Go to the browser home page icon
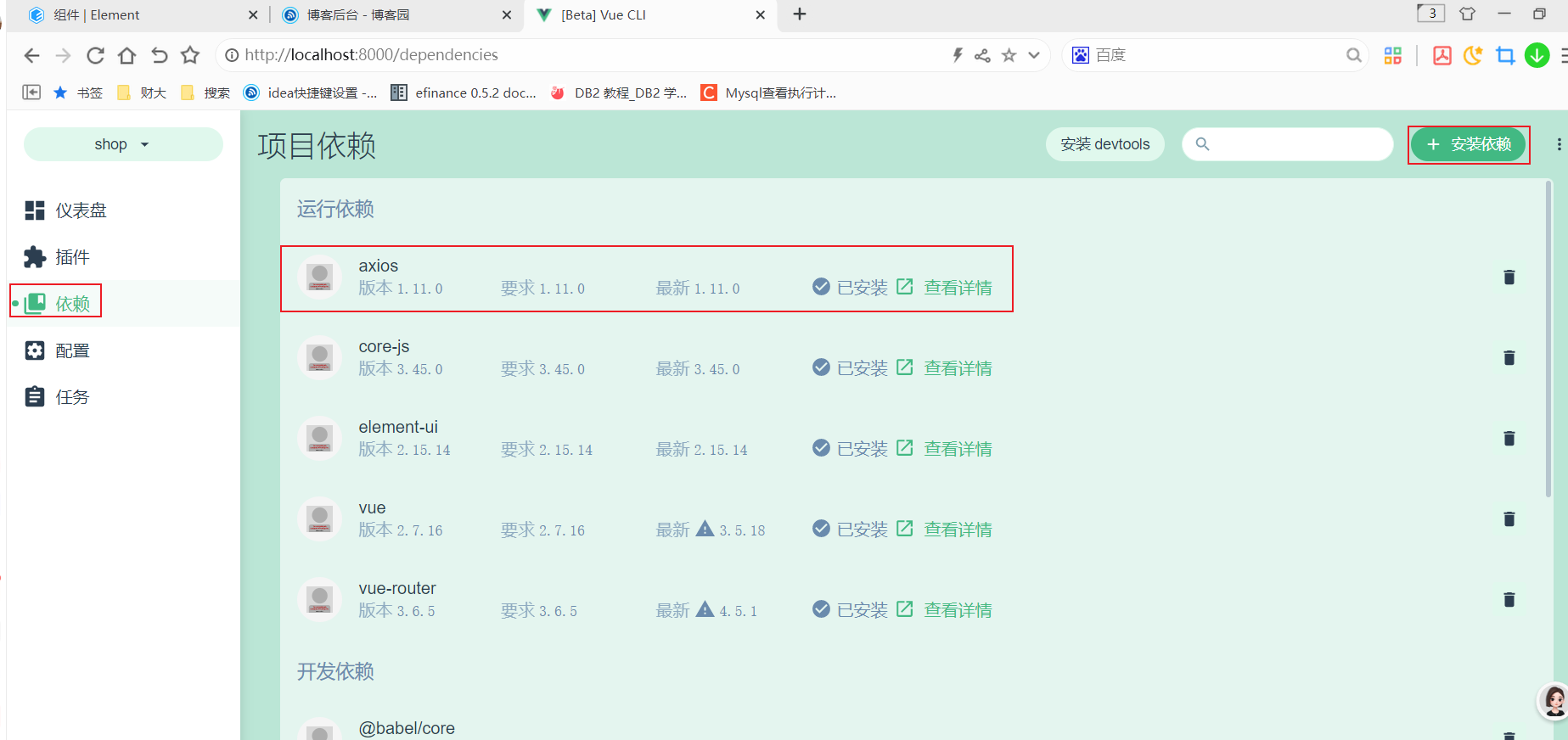The height and width of the screenshot is (740, 1568). 126,55
